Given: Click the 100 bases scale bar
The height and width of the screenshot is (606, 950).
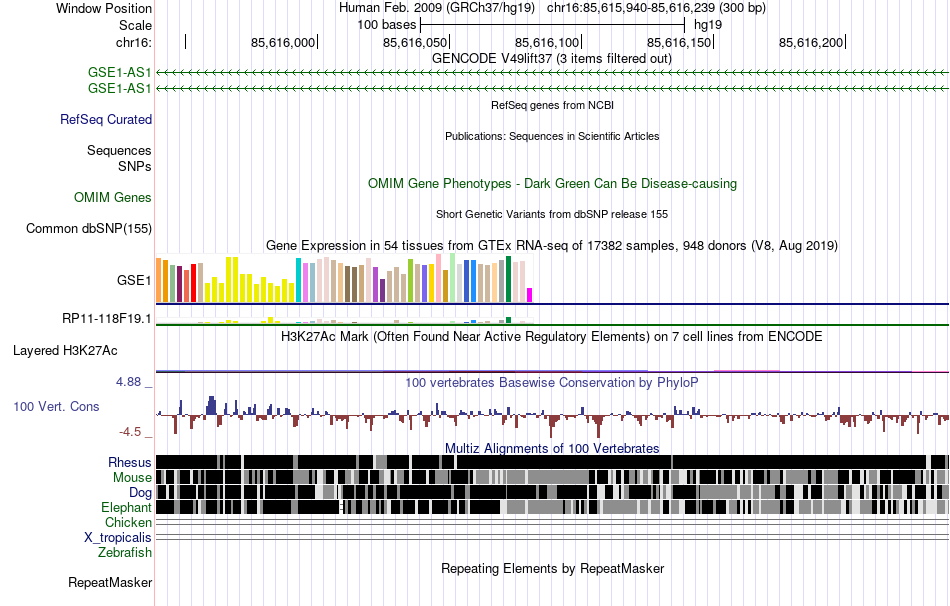Looking at the screenshot, I should click(x=553, y=25).
